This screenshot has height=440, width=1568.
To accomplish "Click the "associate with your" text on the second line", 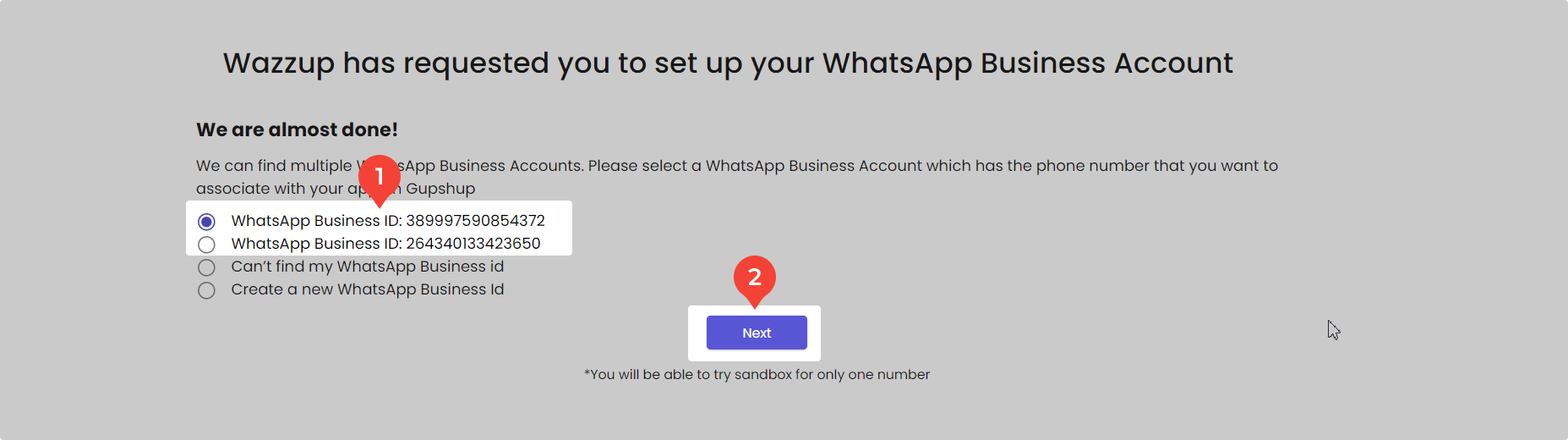I will pyautogui.click(x=270, y=189).
